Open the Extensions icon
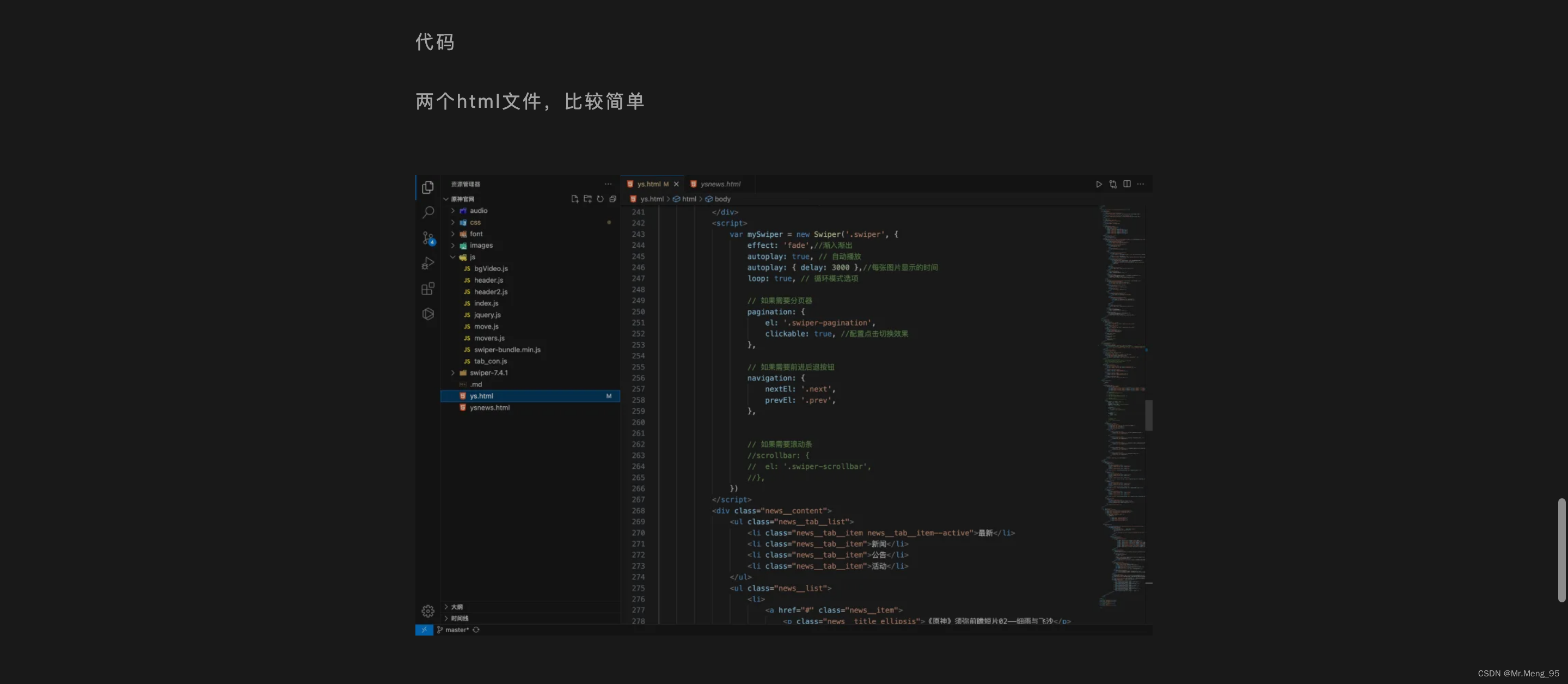This screenshot has width=1568, height=684. click(428, 288)
